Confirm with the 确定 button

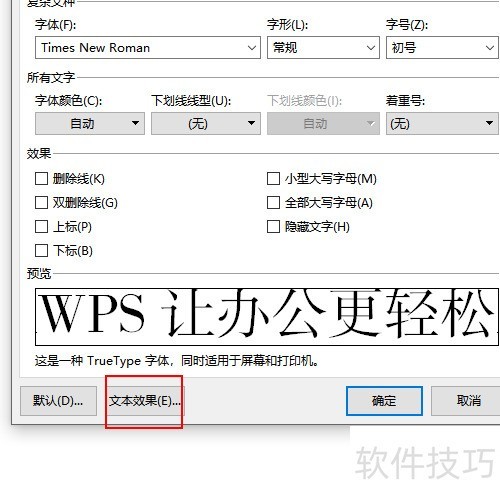(384, 401)
